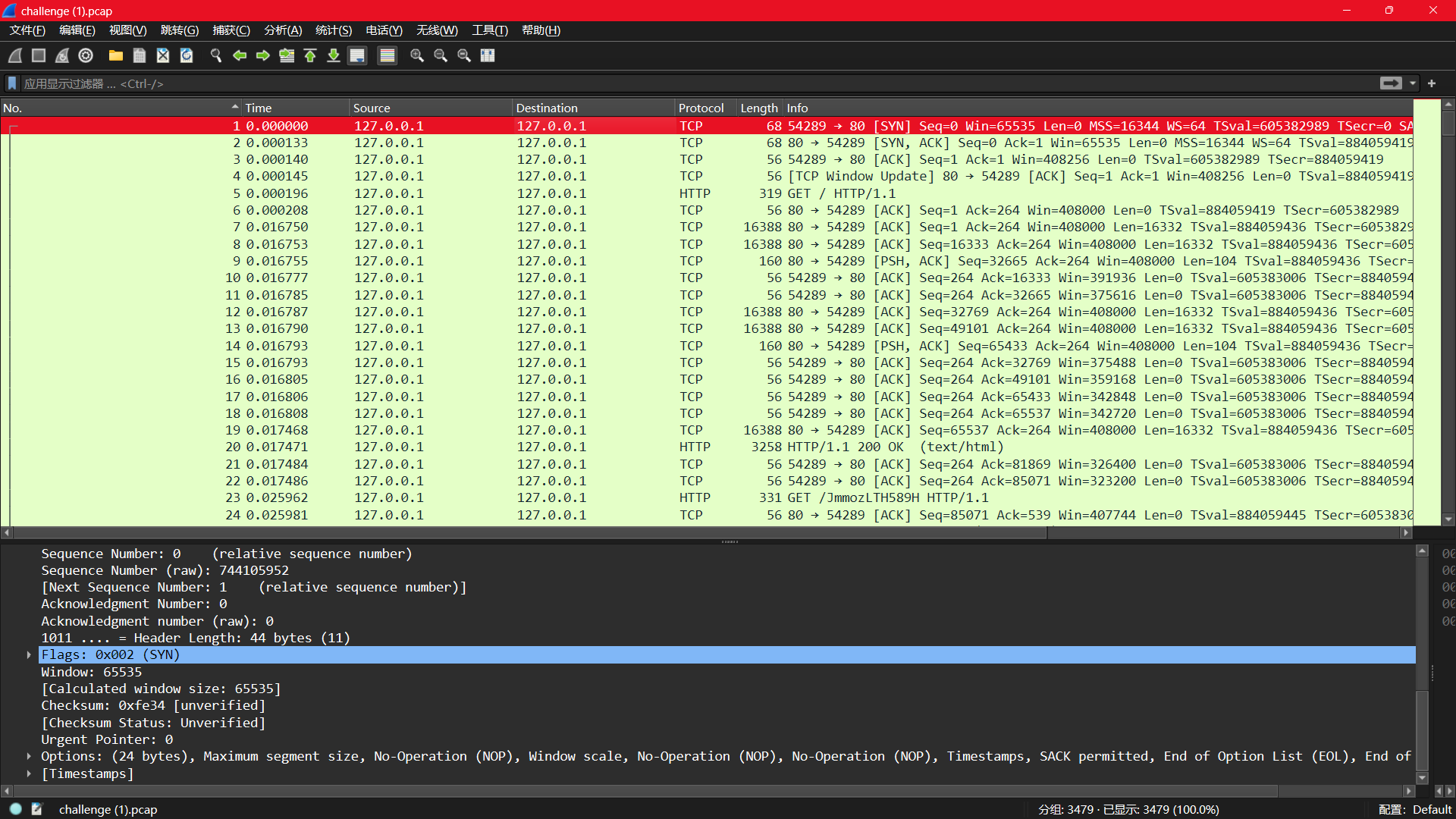Open the 帮助(H) menu
The width and height of the screenshot is (1456, 819).
coord(541,30)
